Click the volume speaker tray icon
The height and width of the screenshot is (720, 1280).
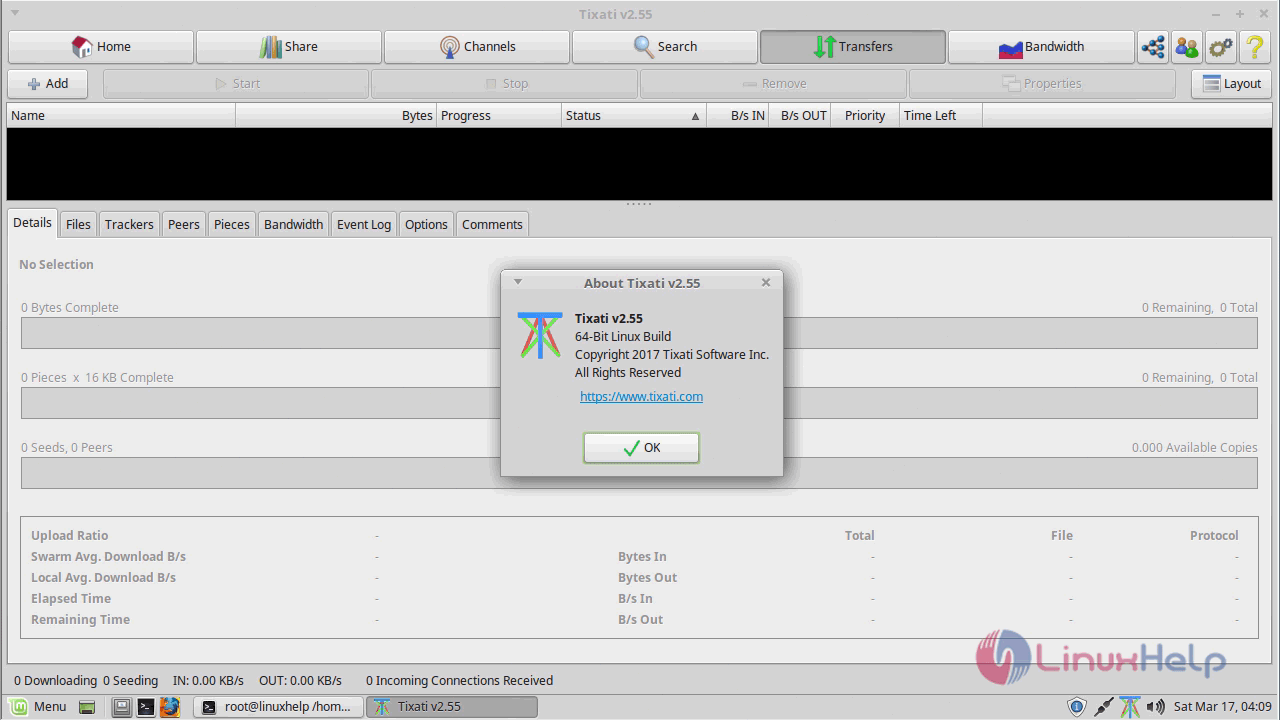(1155, 707)
